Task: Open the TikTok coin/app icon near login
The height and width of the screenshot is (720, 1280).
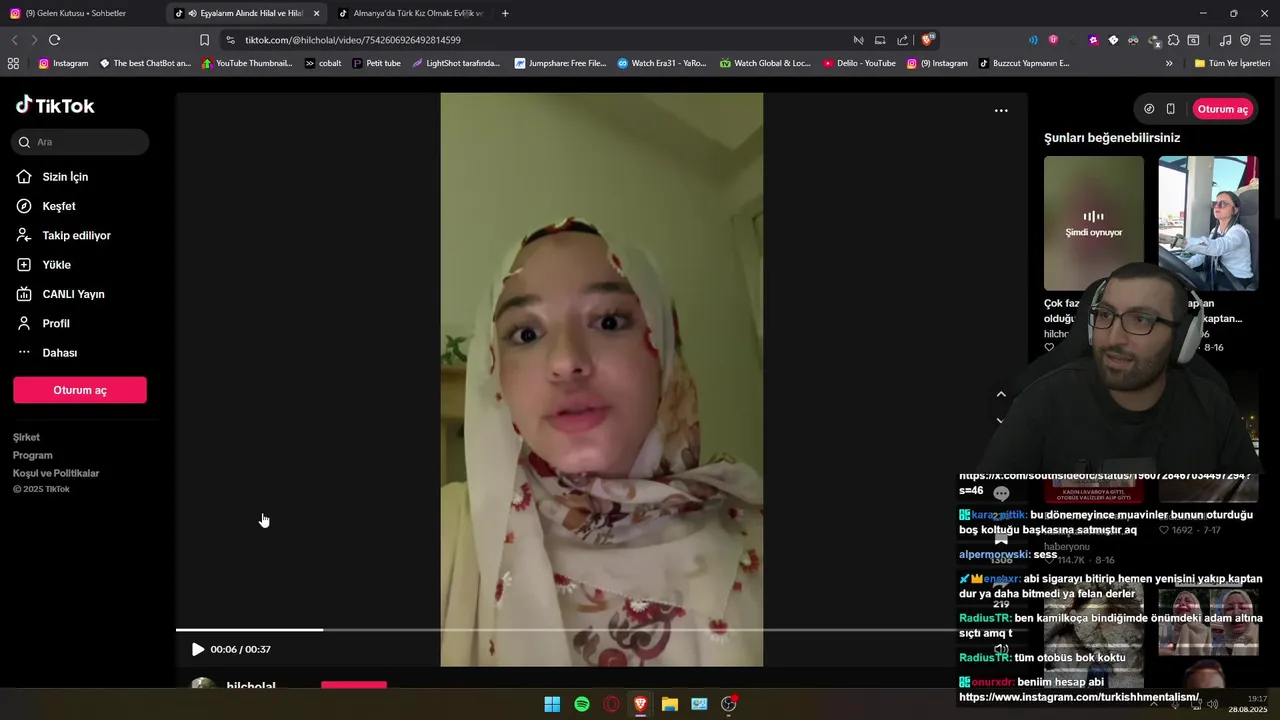Action: [1149, 109]
